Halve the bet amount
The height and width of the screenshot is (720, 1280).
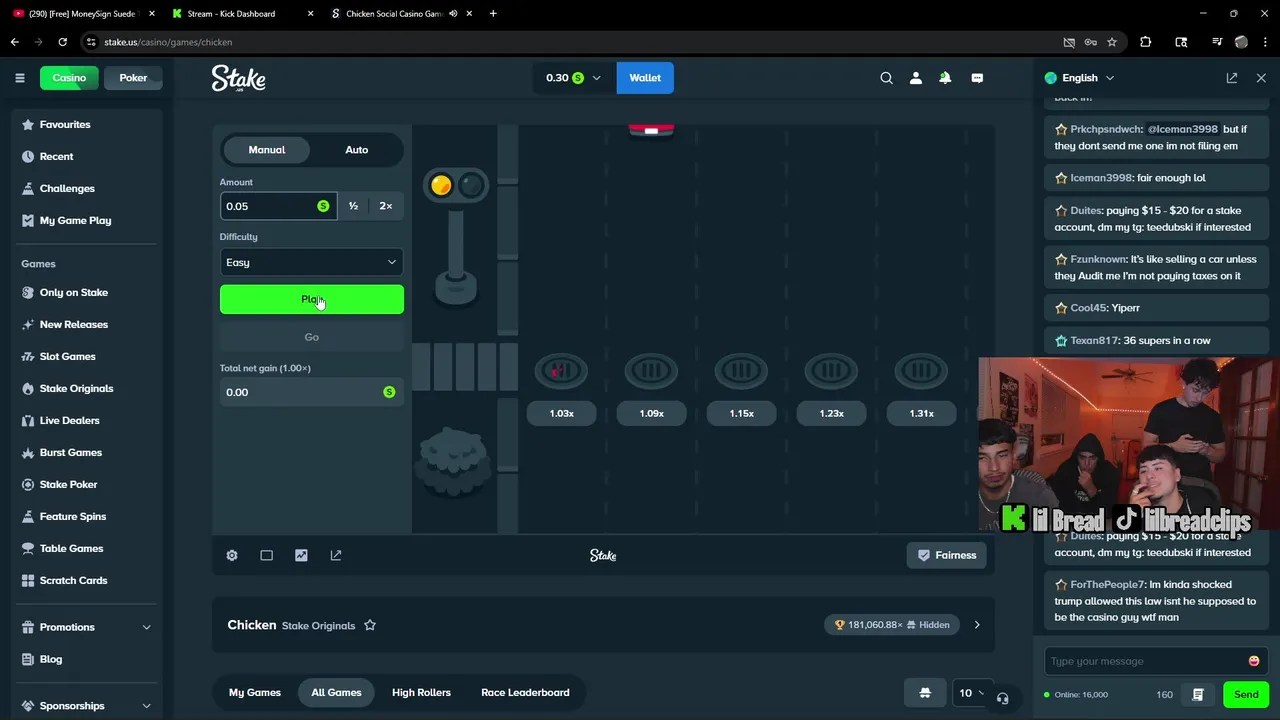point(353,206)
